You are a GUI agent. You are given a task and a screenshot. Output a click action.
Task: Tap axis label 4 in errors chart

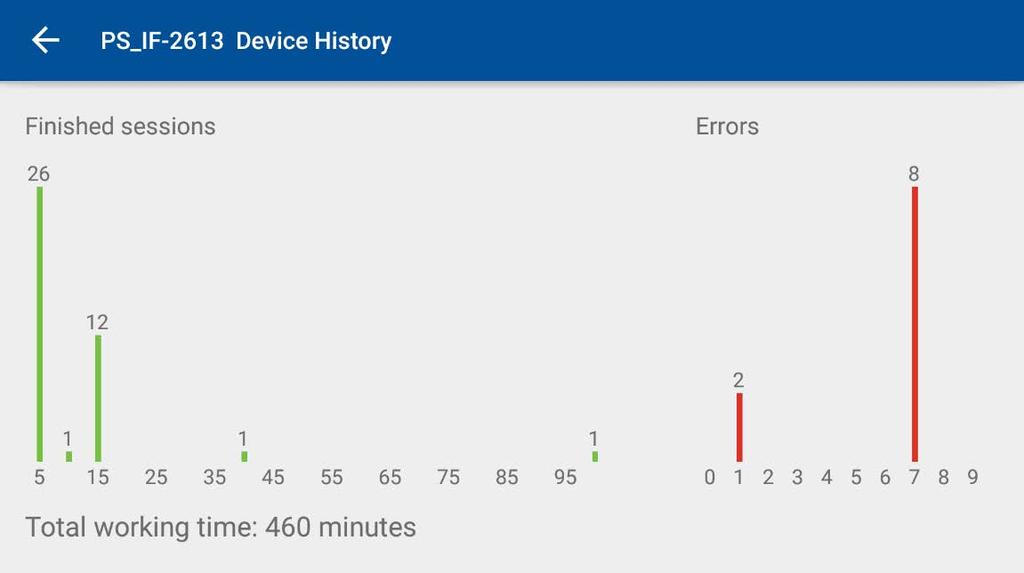click(827, 478)
